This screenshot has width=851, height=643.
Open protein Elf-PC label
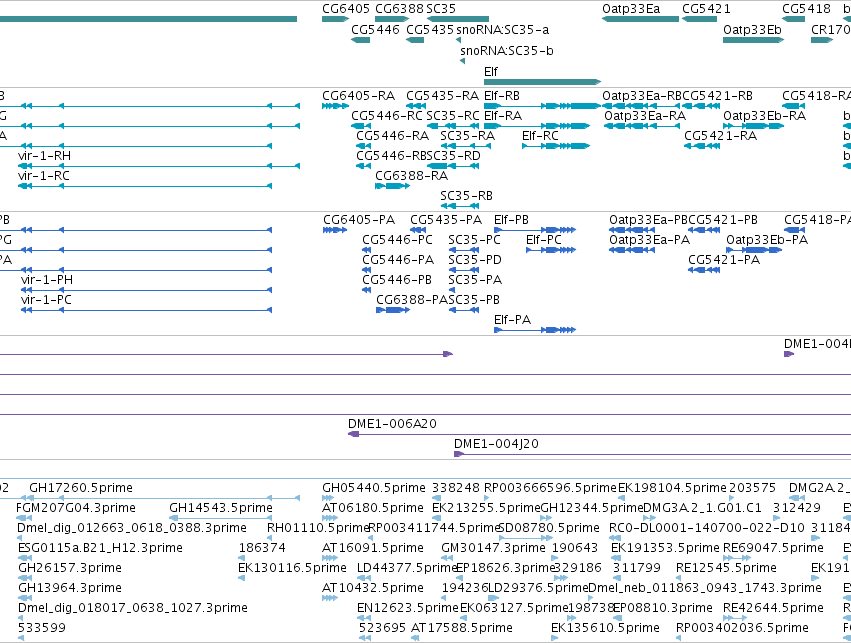tap(544, 240)
